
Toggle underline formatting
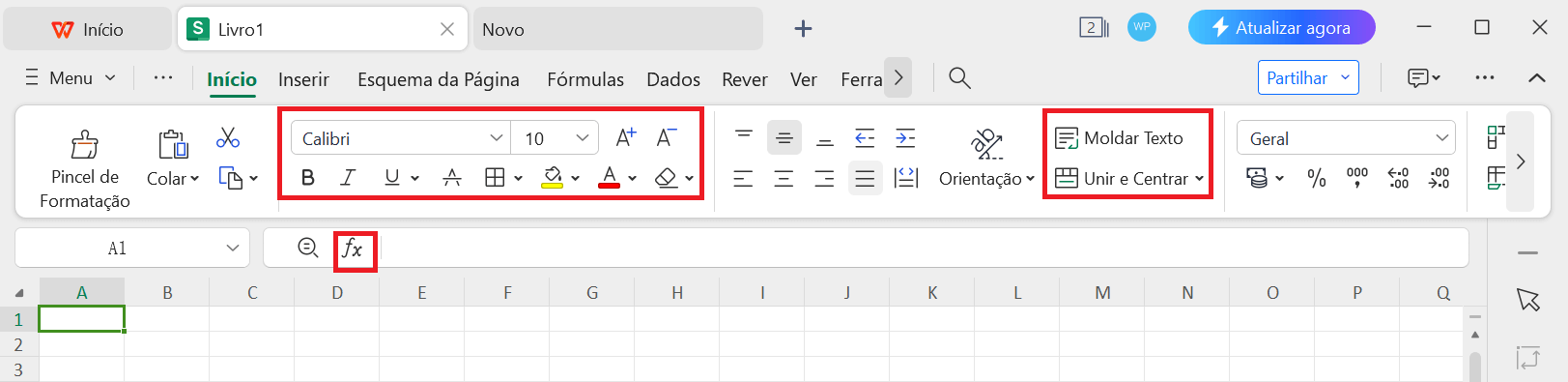391,177
